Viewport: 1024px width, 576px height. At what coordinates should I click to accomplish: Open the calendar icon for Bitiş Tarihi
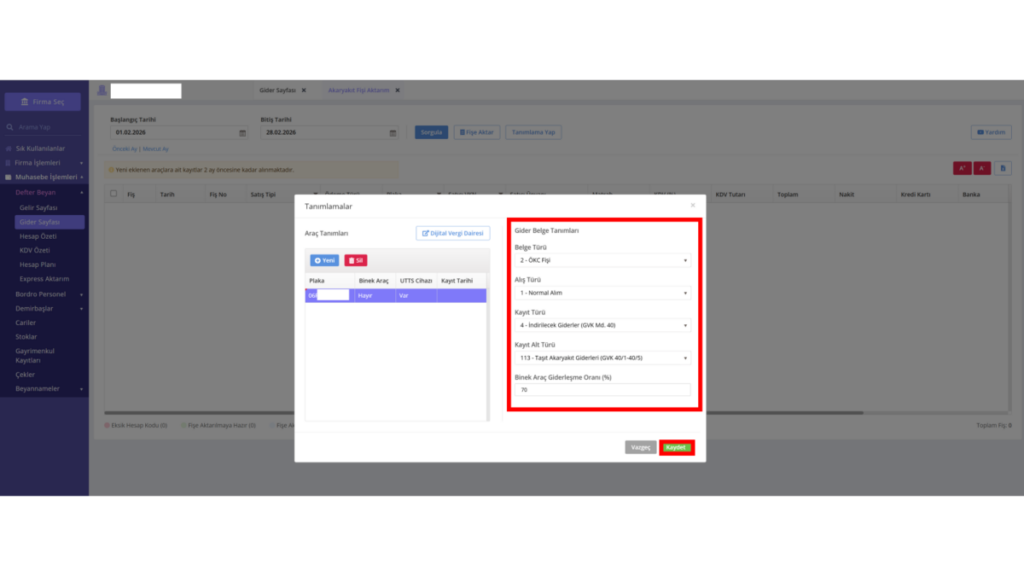pos(392,133)
